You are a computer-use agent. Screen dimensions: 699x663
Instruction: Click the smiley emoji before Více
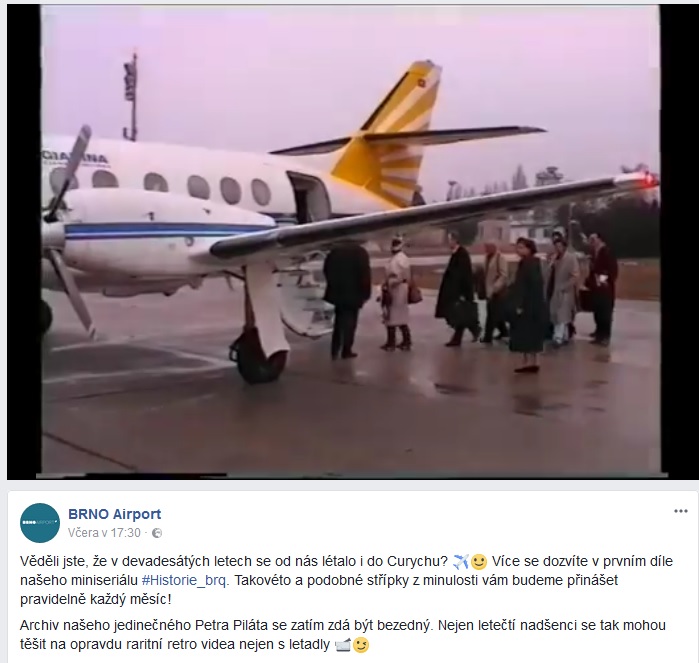pos(478,561)
